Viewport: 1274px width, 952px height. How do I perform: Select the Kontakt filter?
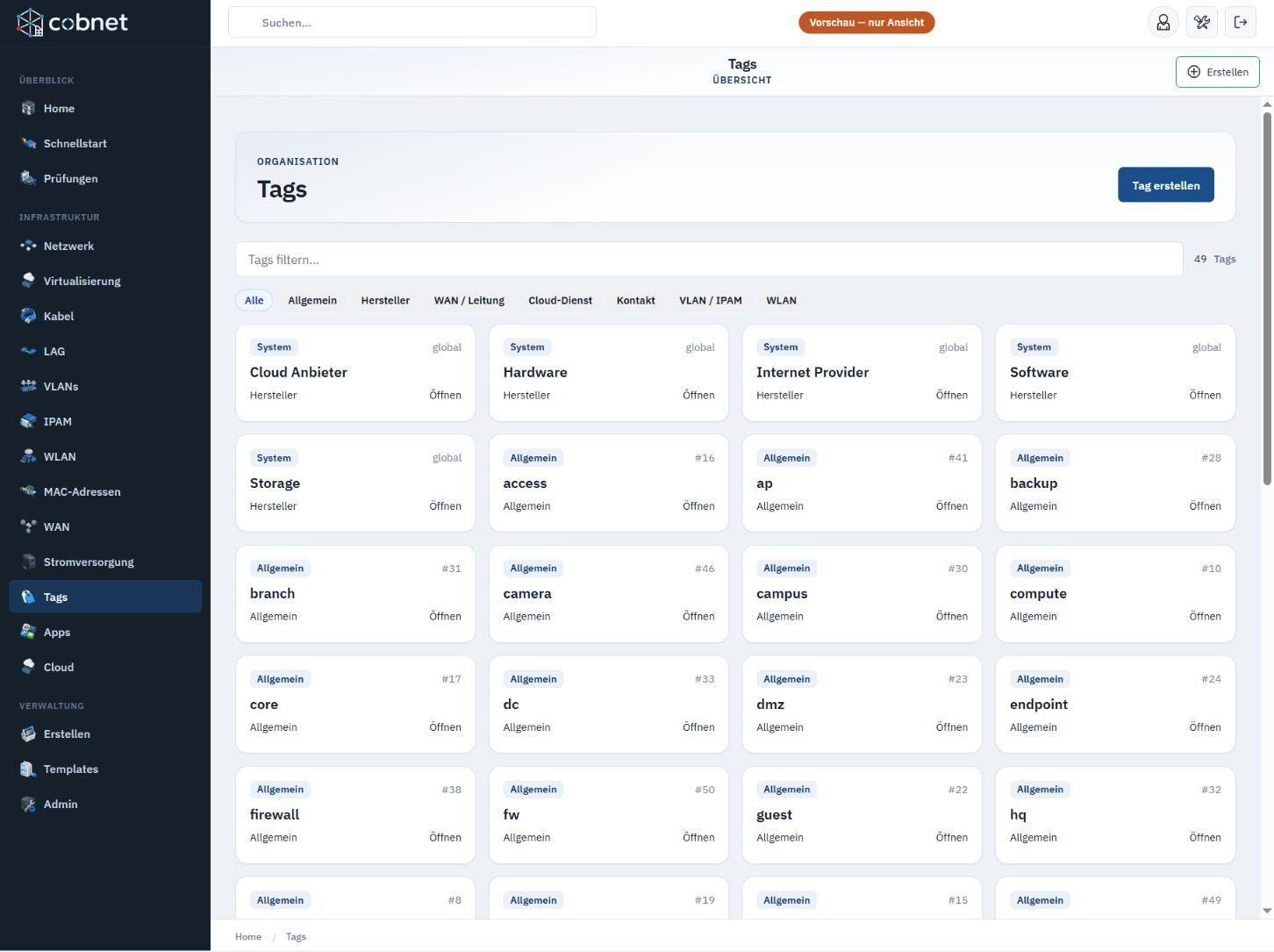[635, 301]
